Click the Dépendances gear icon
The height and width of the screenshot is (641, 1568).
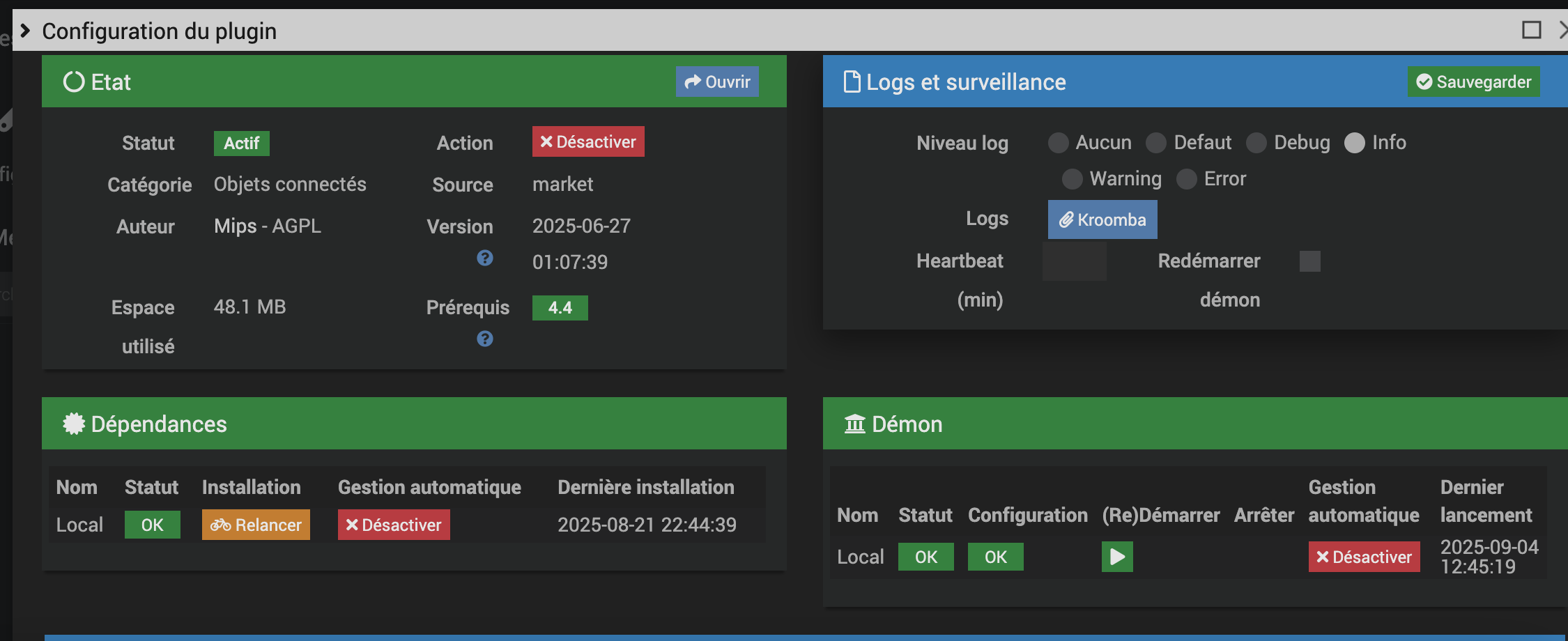point(74,424)
